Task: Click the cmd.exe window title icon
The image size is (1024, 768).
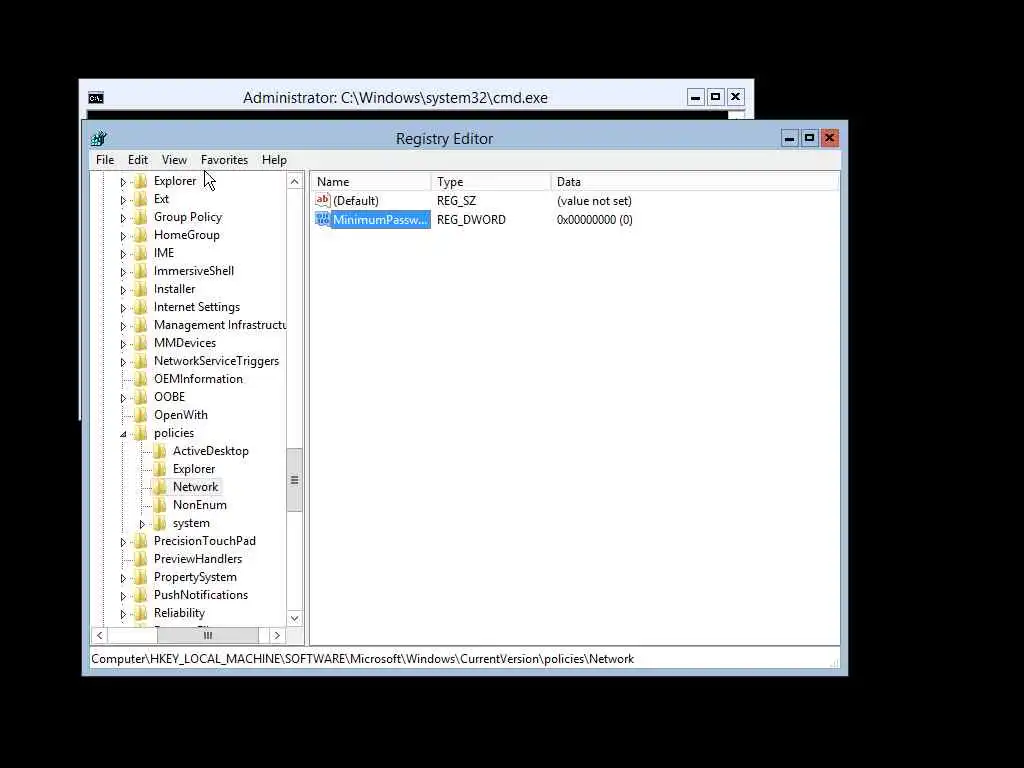Action: pyautogui.click(x=96, y=98)
